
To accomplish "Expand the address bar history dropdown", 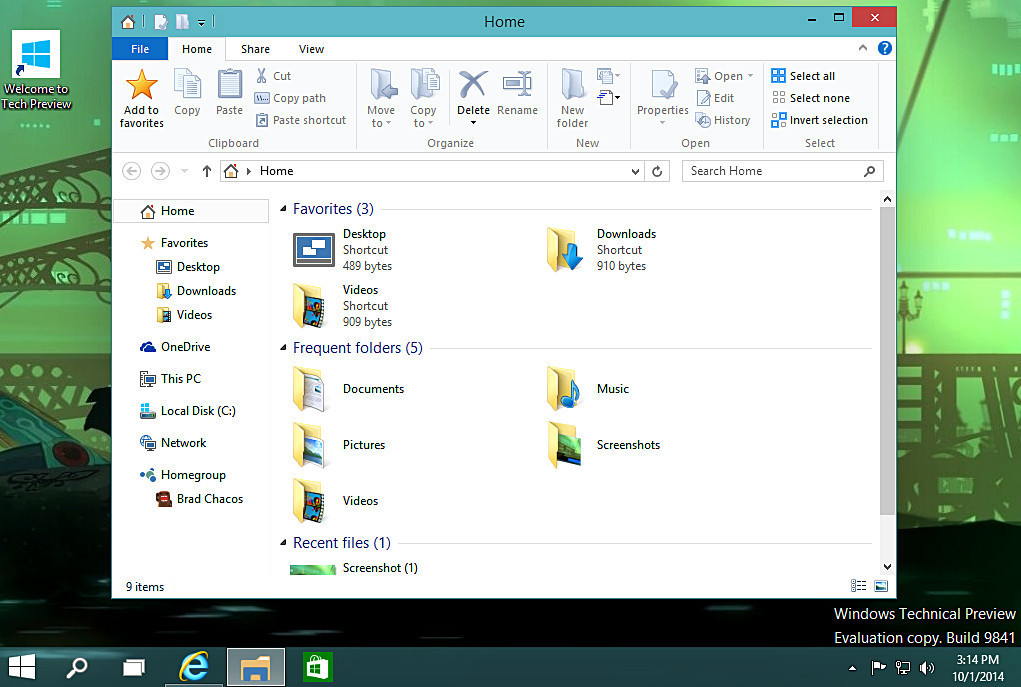I will [x=636, y=171].
